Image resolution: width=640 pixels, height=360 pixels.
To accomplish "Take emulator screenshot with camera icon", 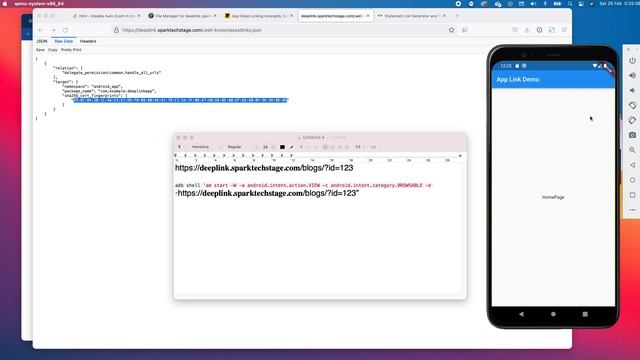I will point(632,135).
